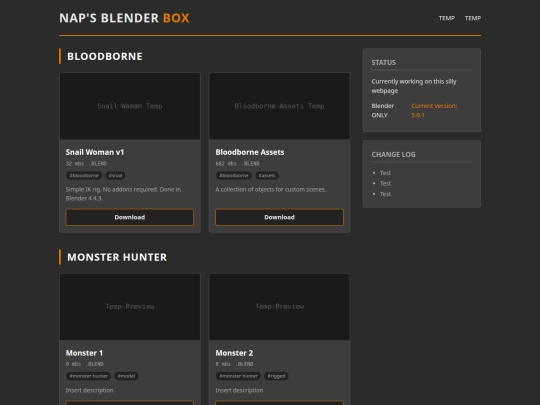Open the Snail Woman Temp preview thumbnail
This screenshot has width=540, height=405.
click(130, 106)
